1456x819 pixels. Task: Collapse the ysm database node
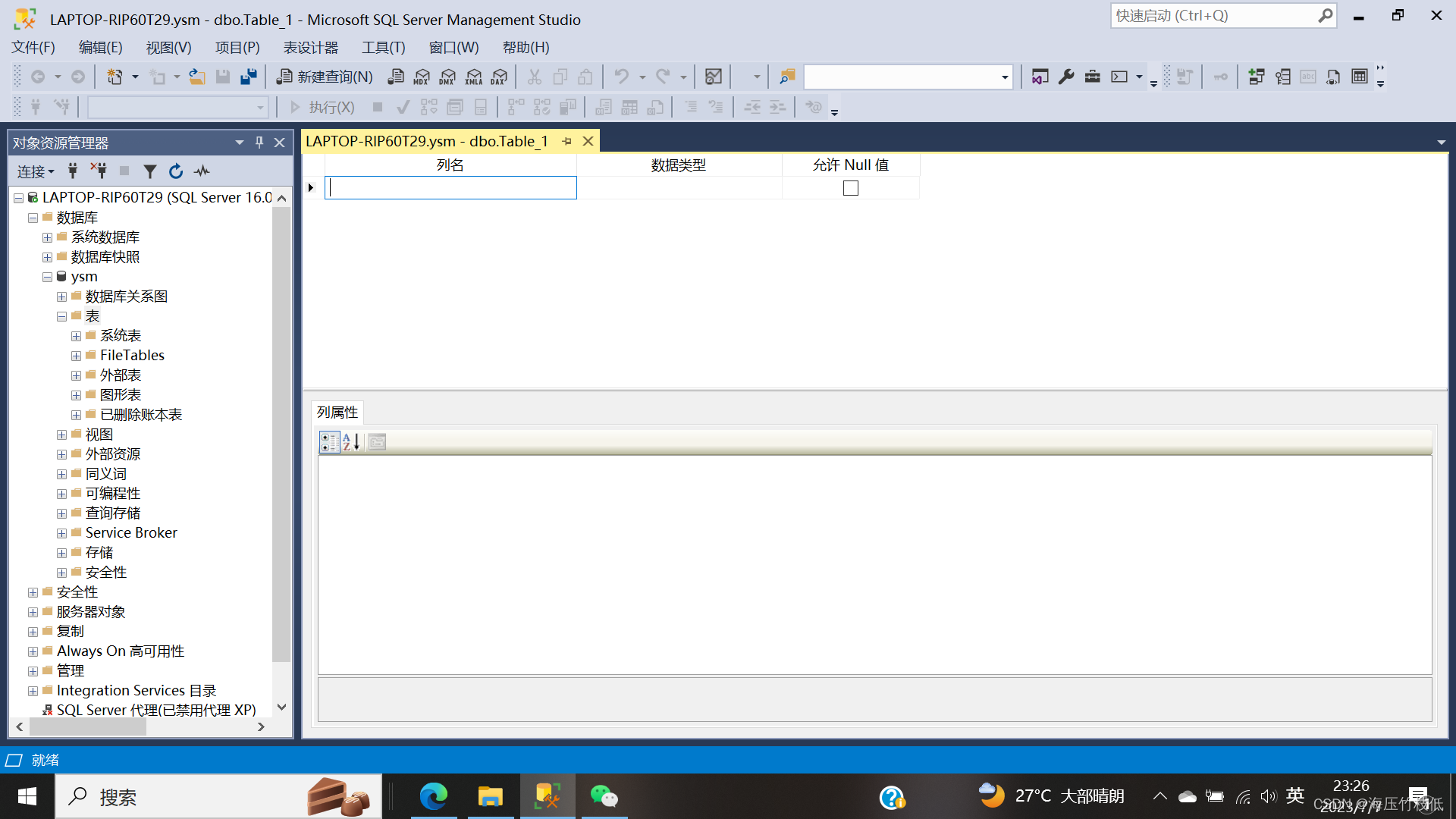pyautogui.click(x=47, y=277)
